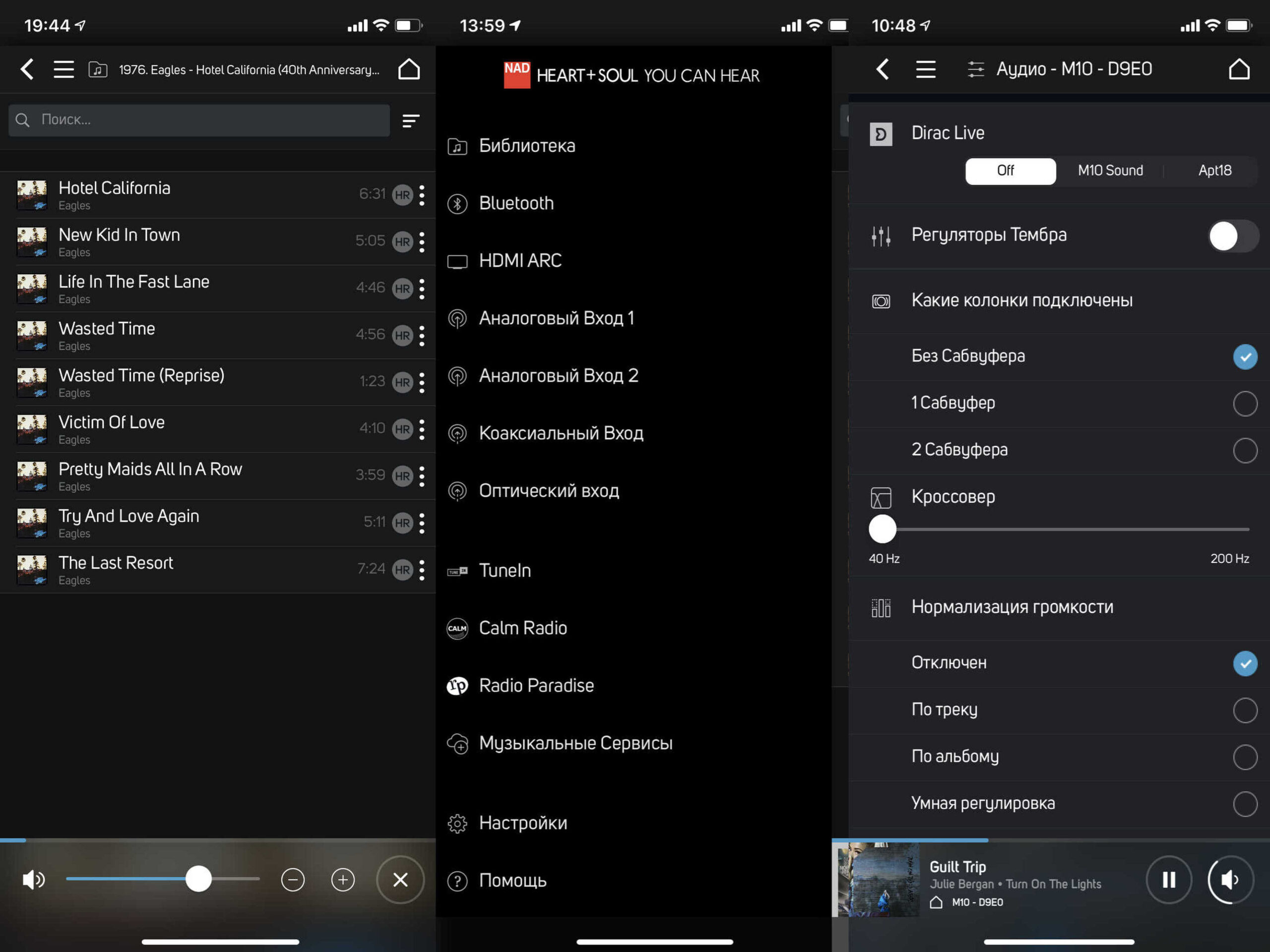The image size is (1270, 952).
Task: Open the hamburger menu in the album screen
Action: [x=63, y=69]
